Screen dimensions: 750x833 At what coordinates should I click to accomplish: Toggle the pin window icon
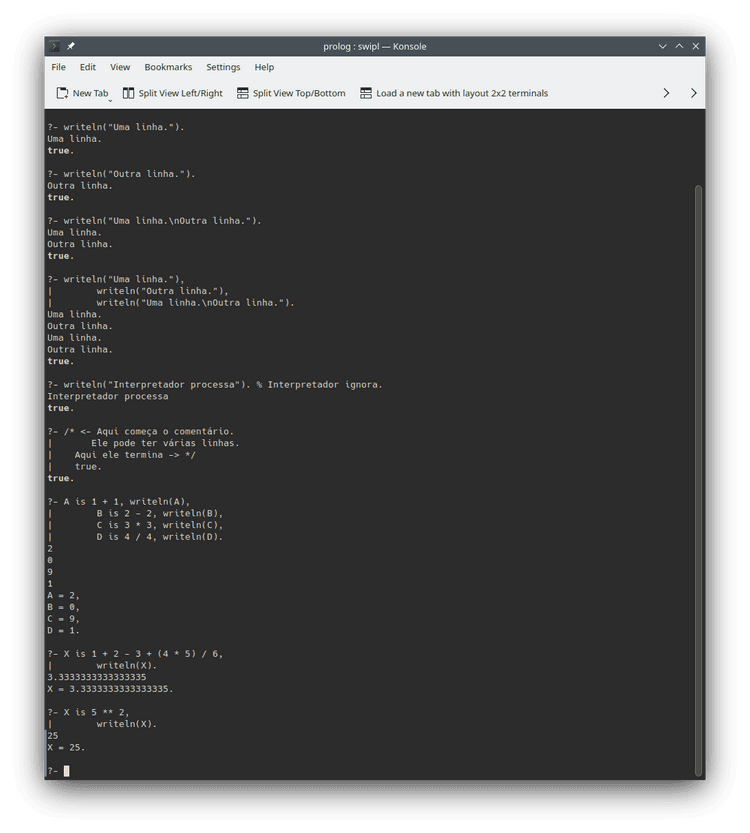[71, 46]
